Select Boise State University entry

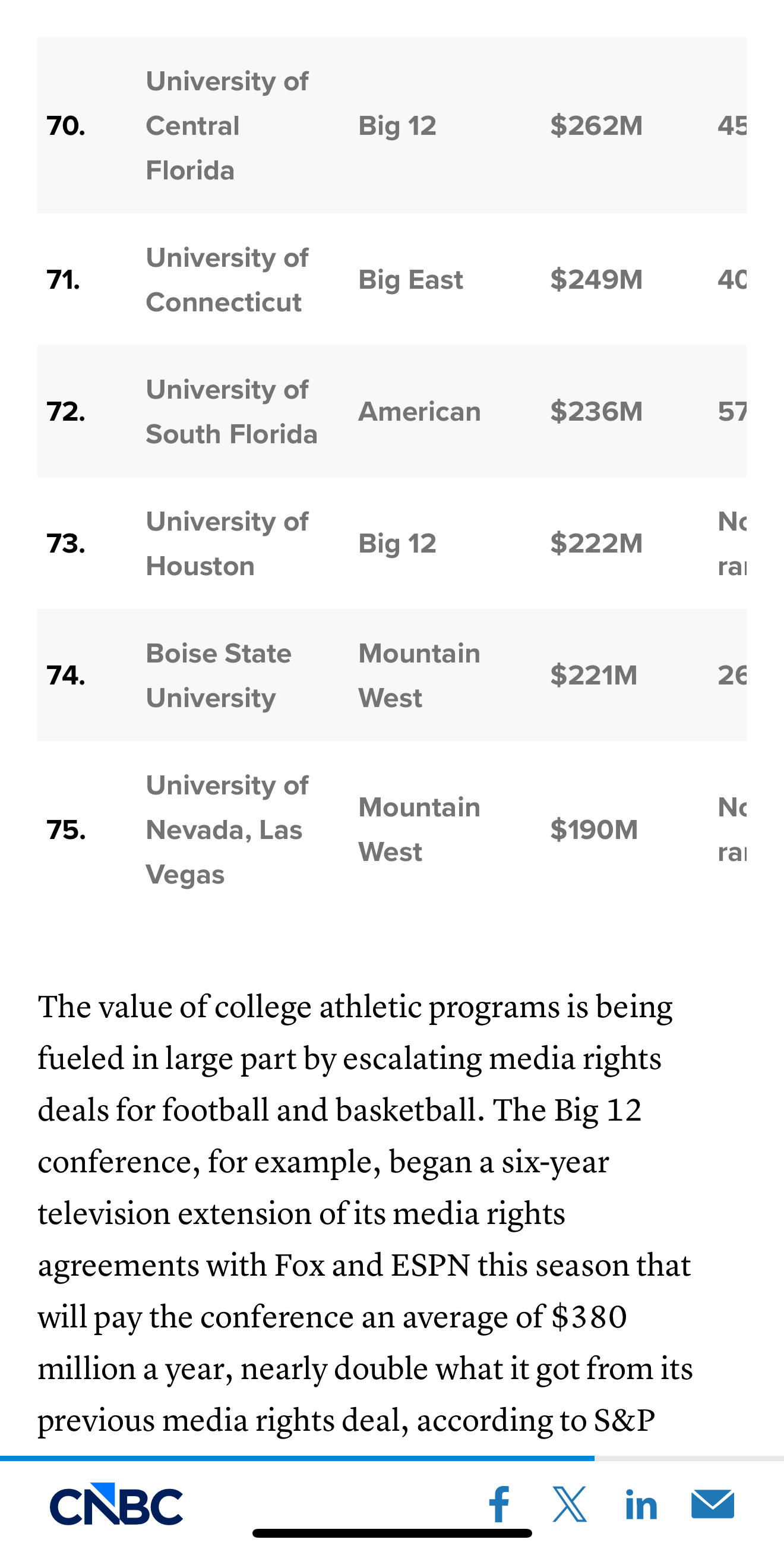point(219,676)
